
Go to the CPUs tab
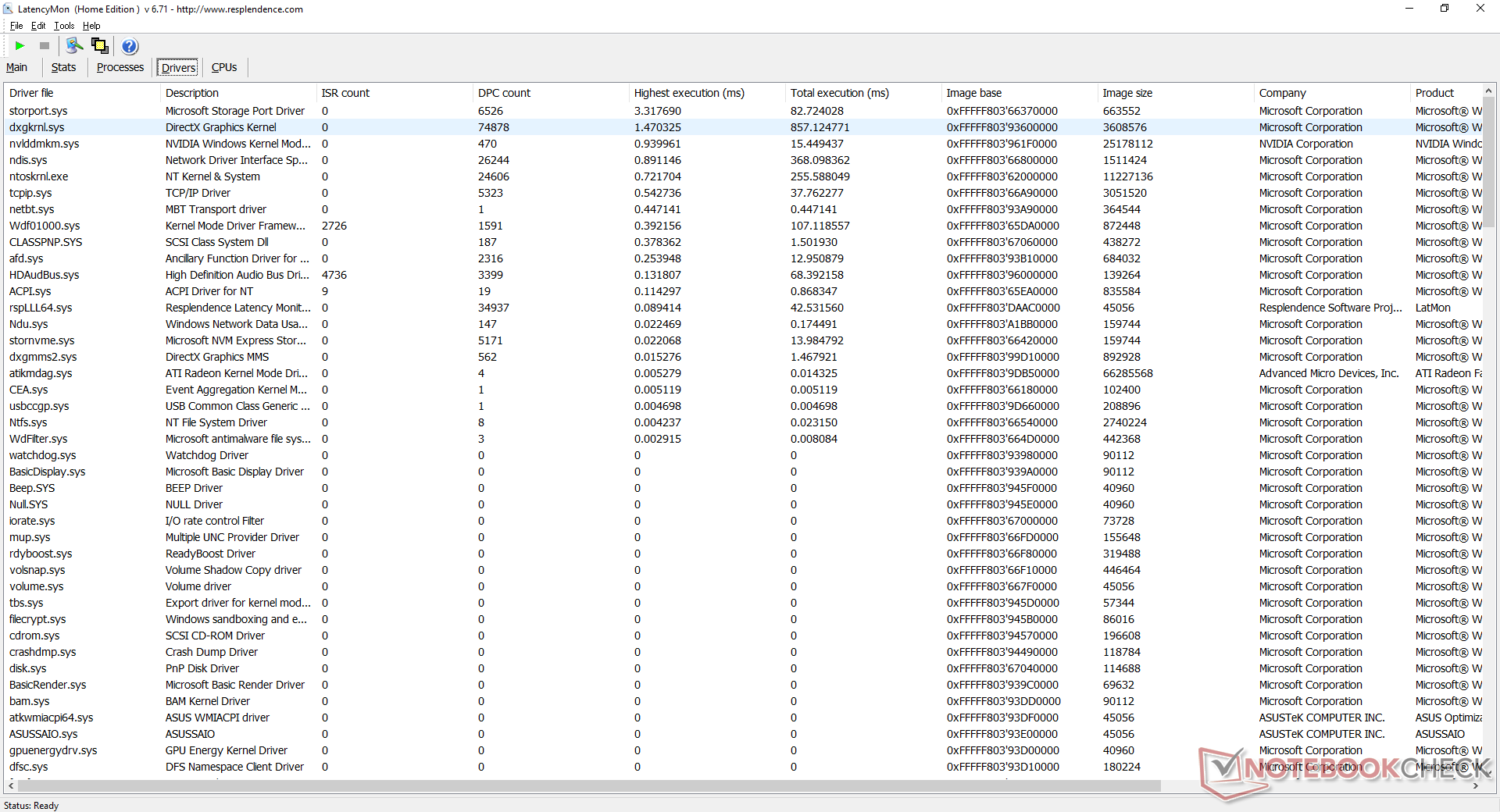224,68
